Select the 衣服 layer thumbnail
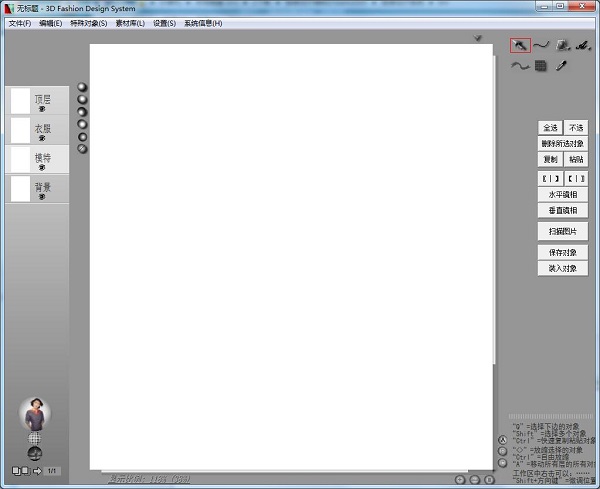This screenshot has width=600, height=489. click(20, 130)
